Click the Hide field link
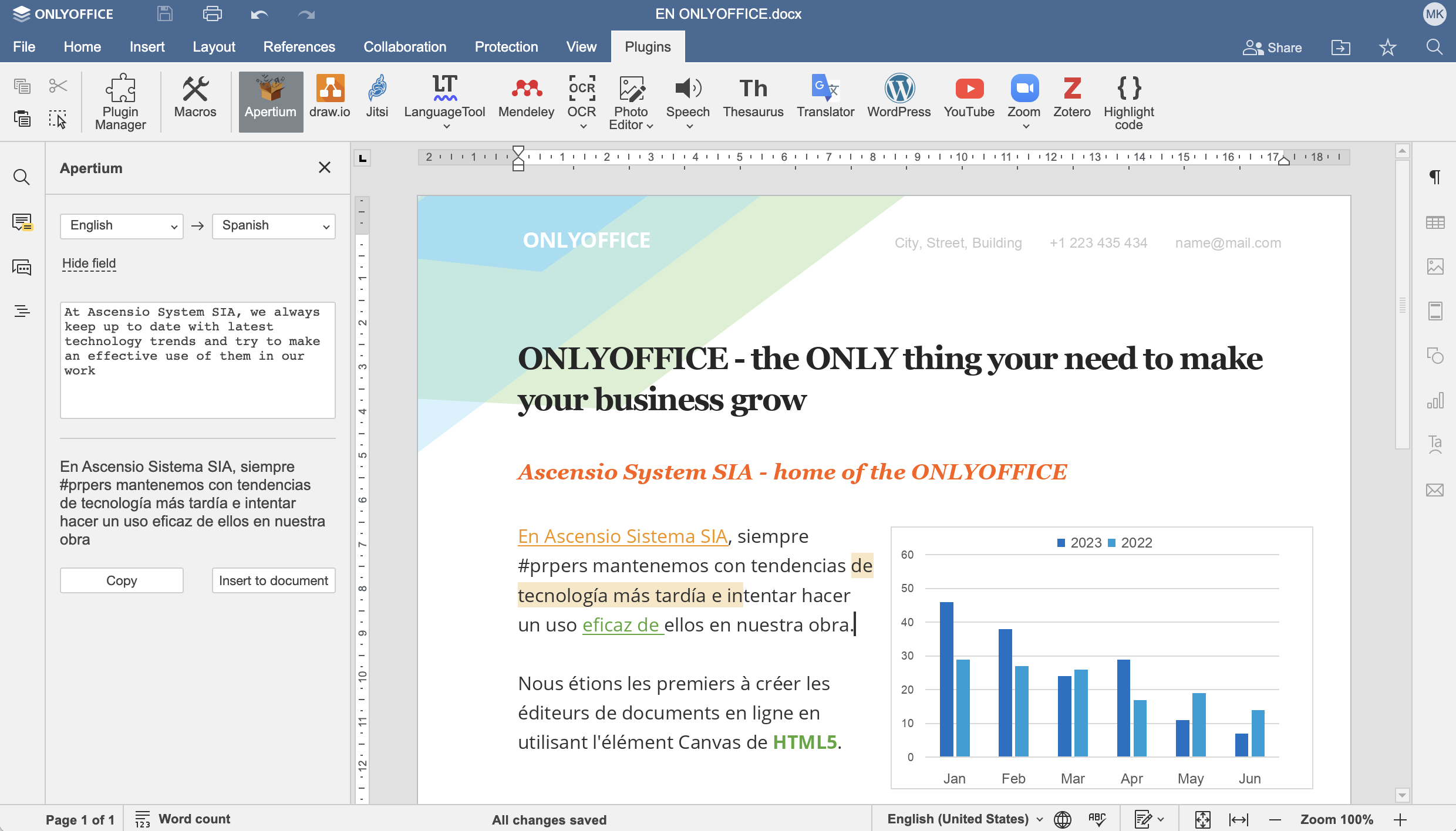The image size is (1456, 831). (x=89, y=264)
